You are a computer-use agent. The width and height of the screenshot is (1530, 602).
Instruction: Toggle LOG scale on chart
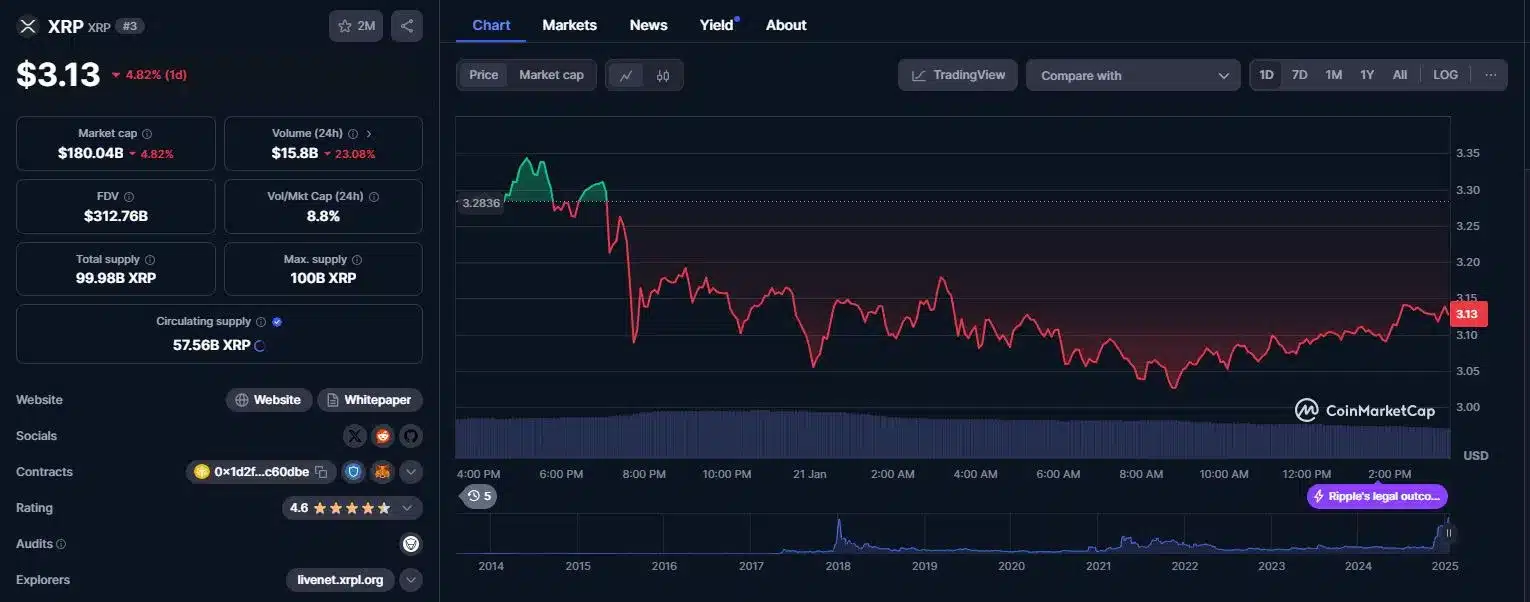click(x=1445, y=75)
